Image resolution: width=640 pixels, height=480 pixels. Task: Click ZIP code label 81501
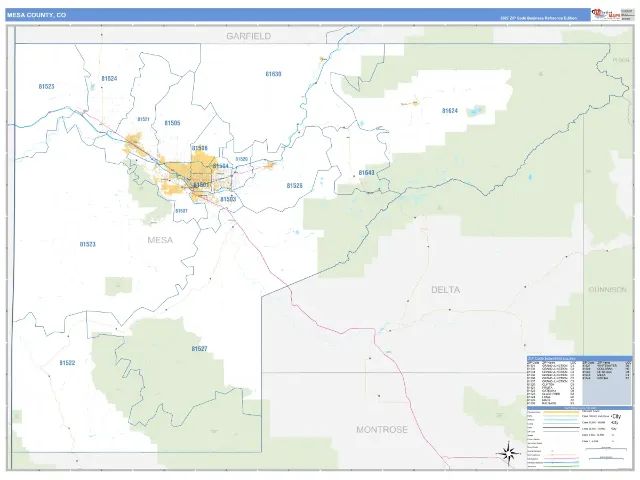pos(201,185)
